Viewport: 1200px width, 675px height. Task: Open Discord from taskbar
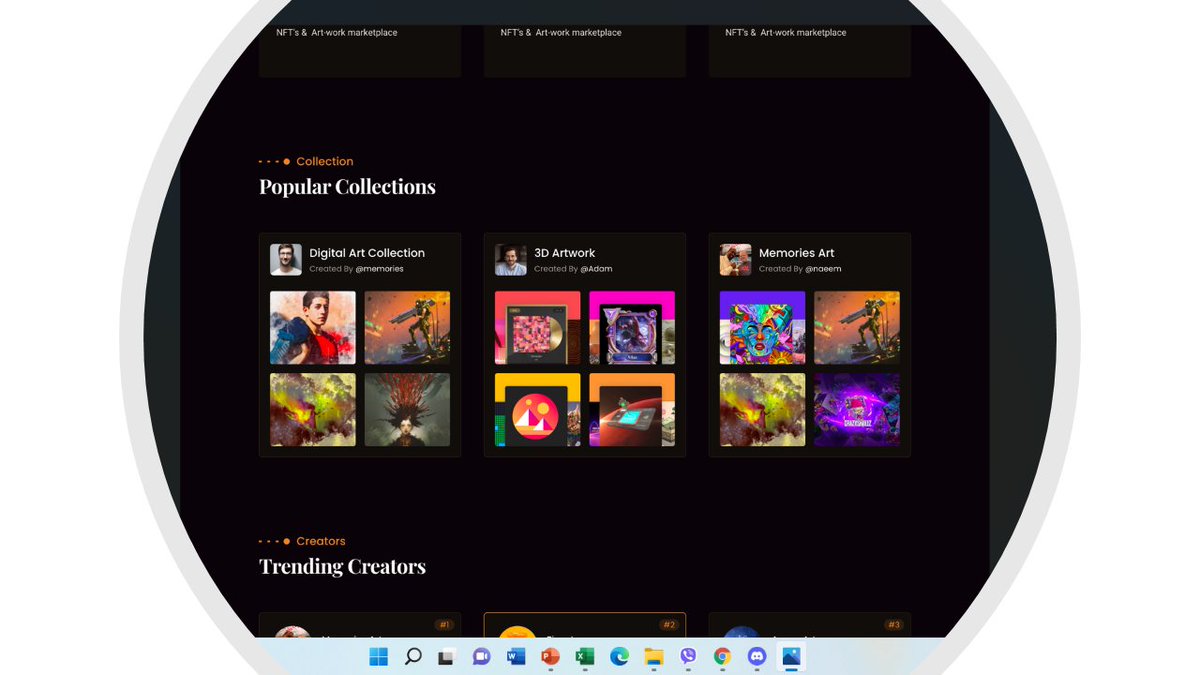tap(757, 657)
